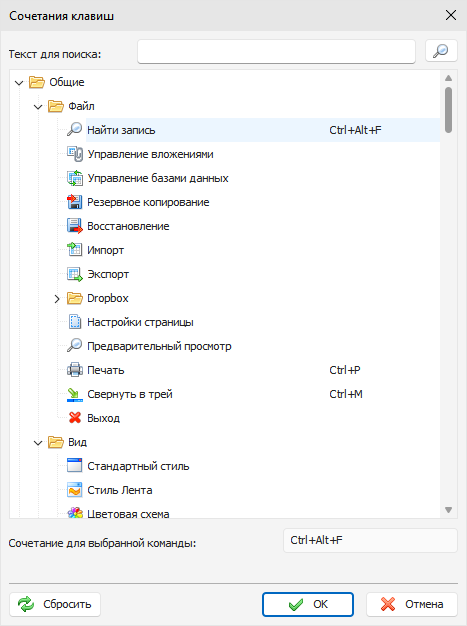Click the Отмена cancel button
This screenshot has height=626, width=467.
[x=412, y=604]
